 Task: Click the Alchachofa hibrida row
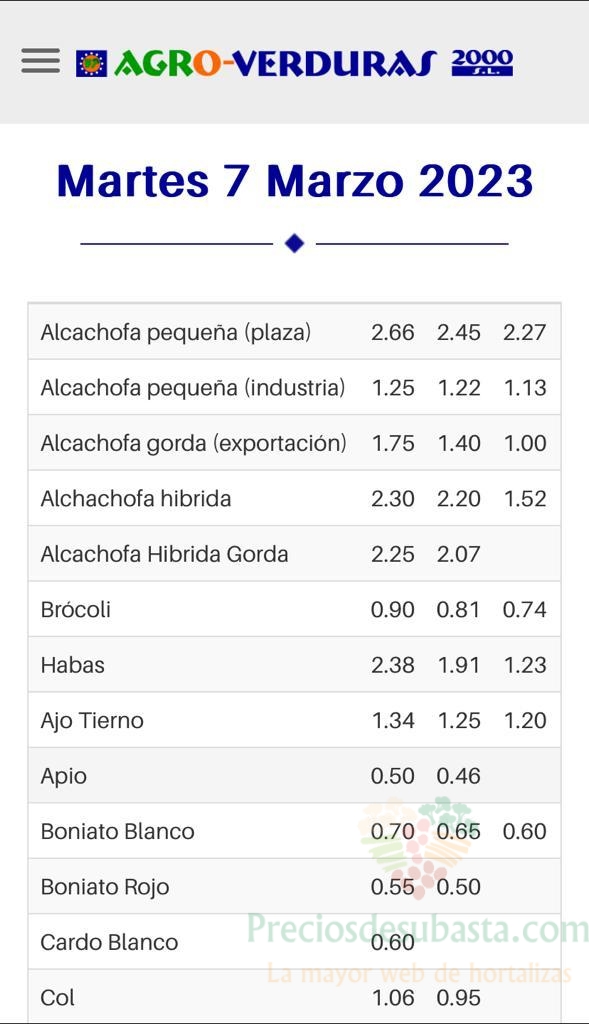click(294, 498)
